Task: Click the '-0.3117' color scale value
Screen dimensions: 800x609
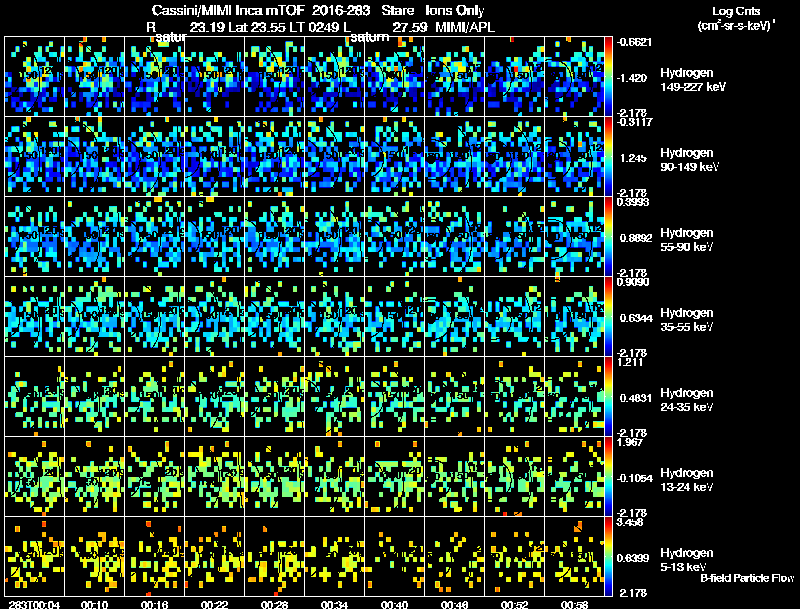Action: pyautogui.click(x=634, y=122)
